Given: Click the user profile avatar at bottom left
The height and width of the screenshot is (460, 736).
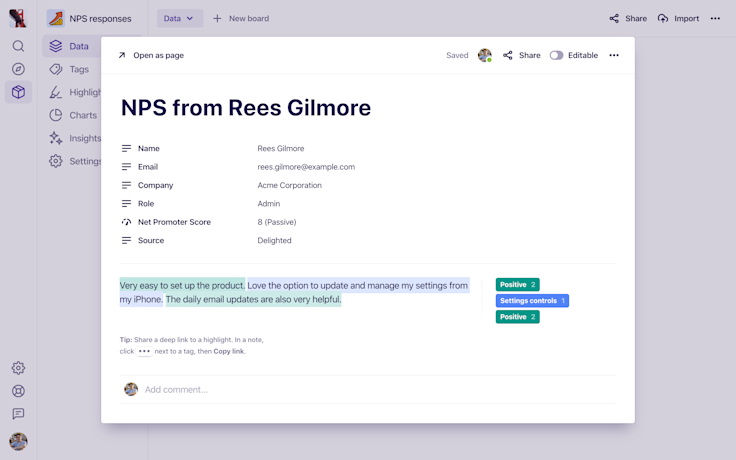Looking at the screenshot, I should pyautogui.click(x=18, y=442).
